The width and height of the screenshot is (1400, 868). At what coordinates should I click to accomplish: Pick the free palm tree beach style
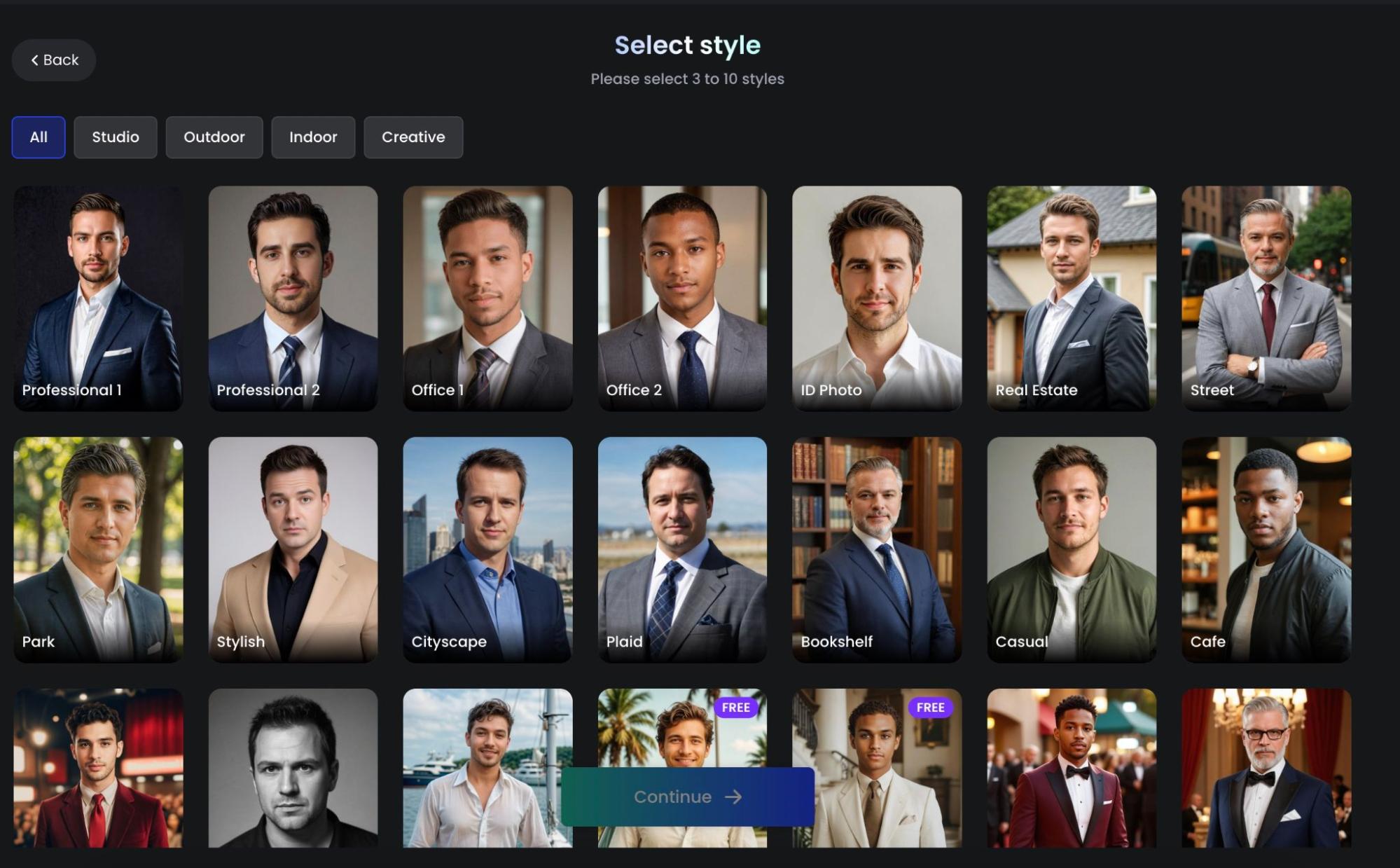(682, 732)
